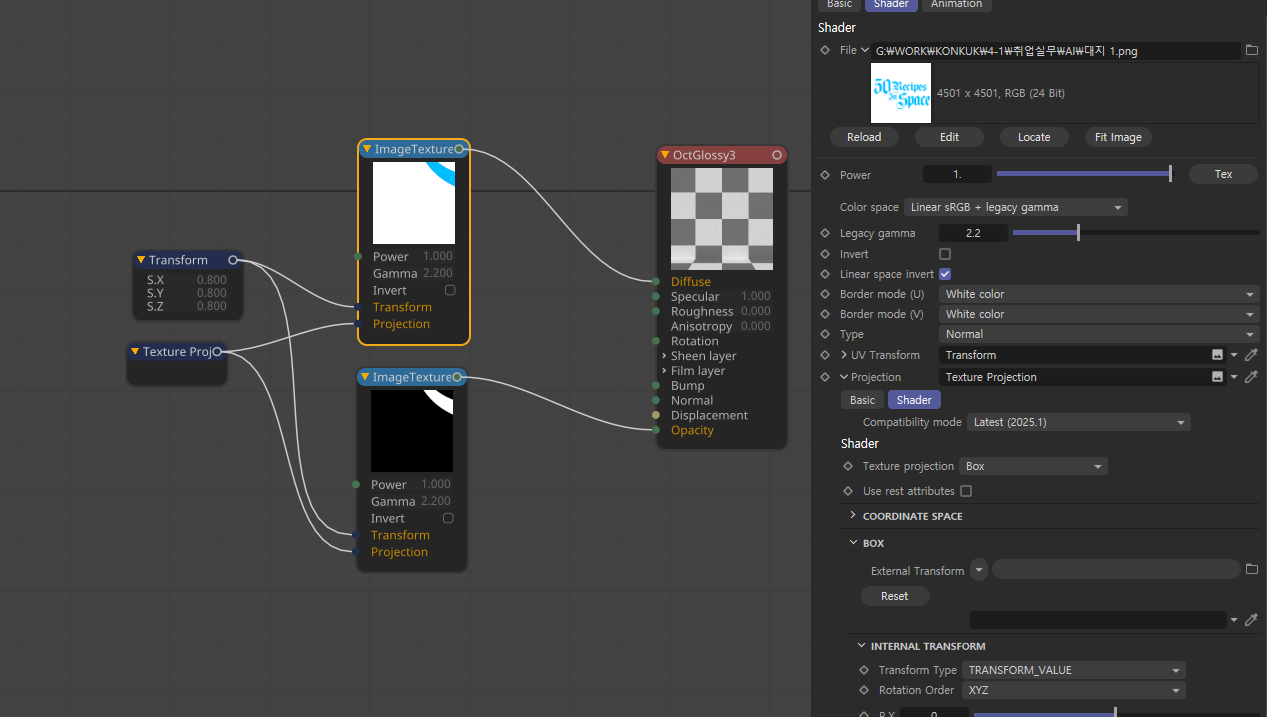Select the Shader tab under Projection
This screenshot has width=1267, height=717.
pos(914,400)
